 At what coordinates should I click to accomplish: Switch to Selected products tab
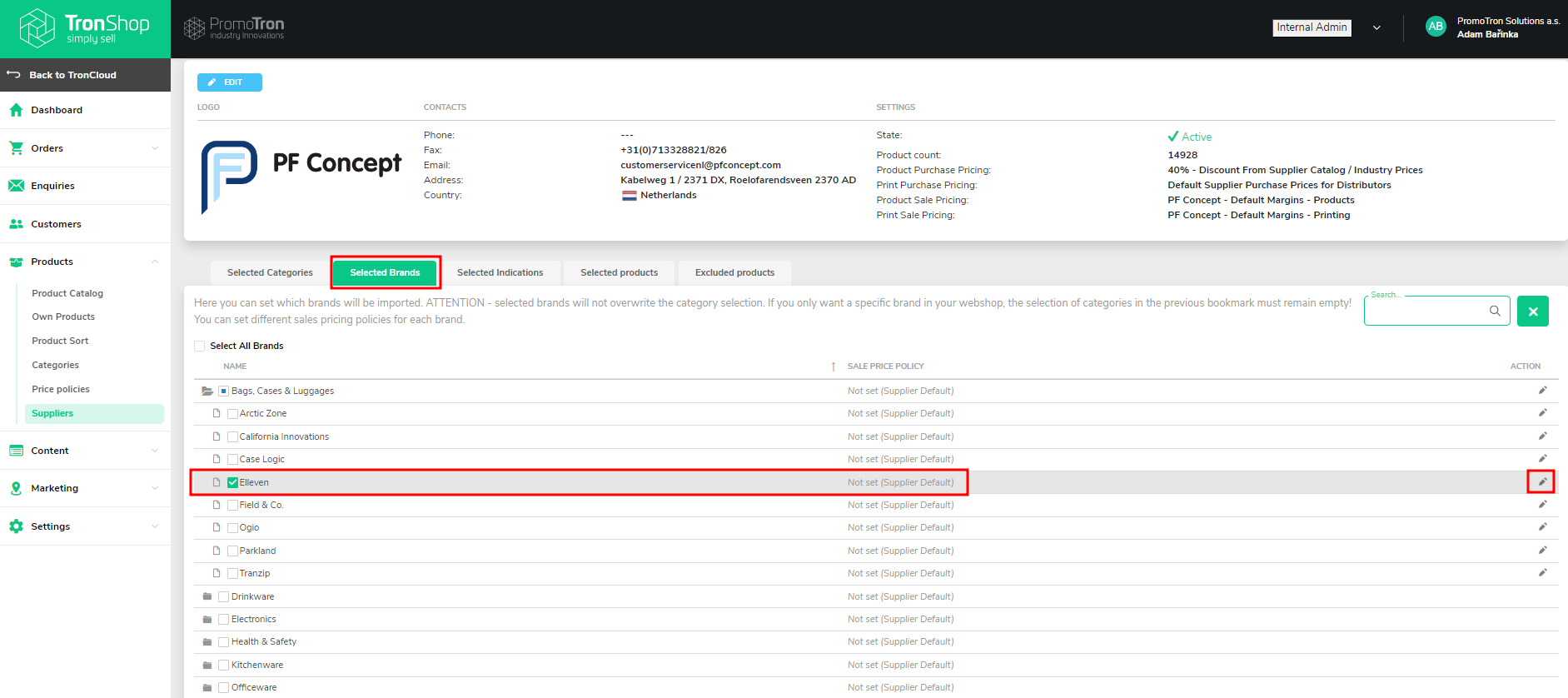619,272
